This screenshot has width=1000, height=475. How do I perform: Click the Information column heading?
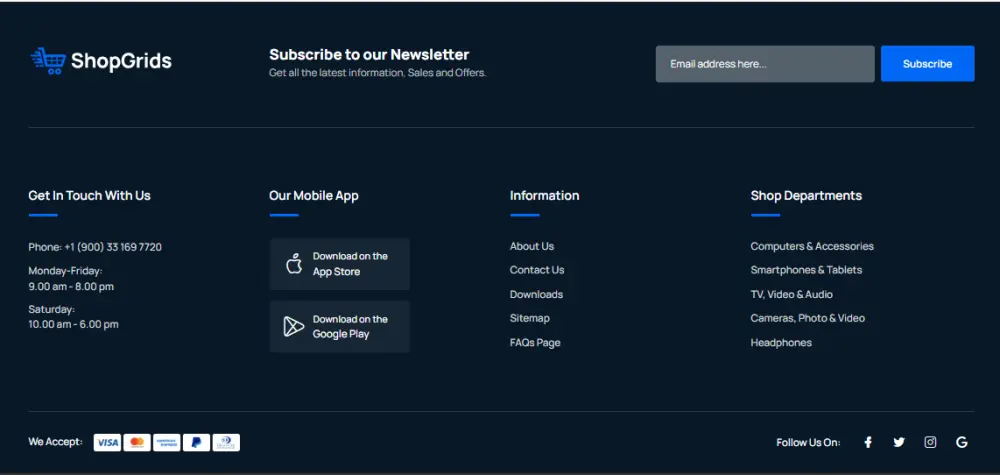tap(545, 195)
